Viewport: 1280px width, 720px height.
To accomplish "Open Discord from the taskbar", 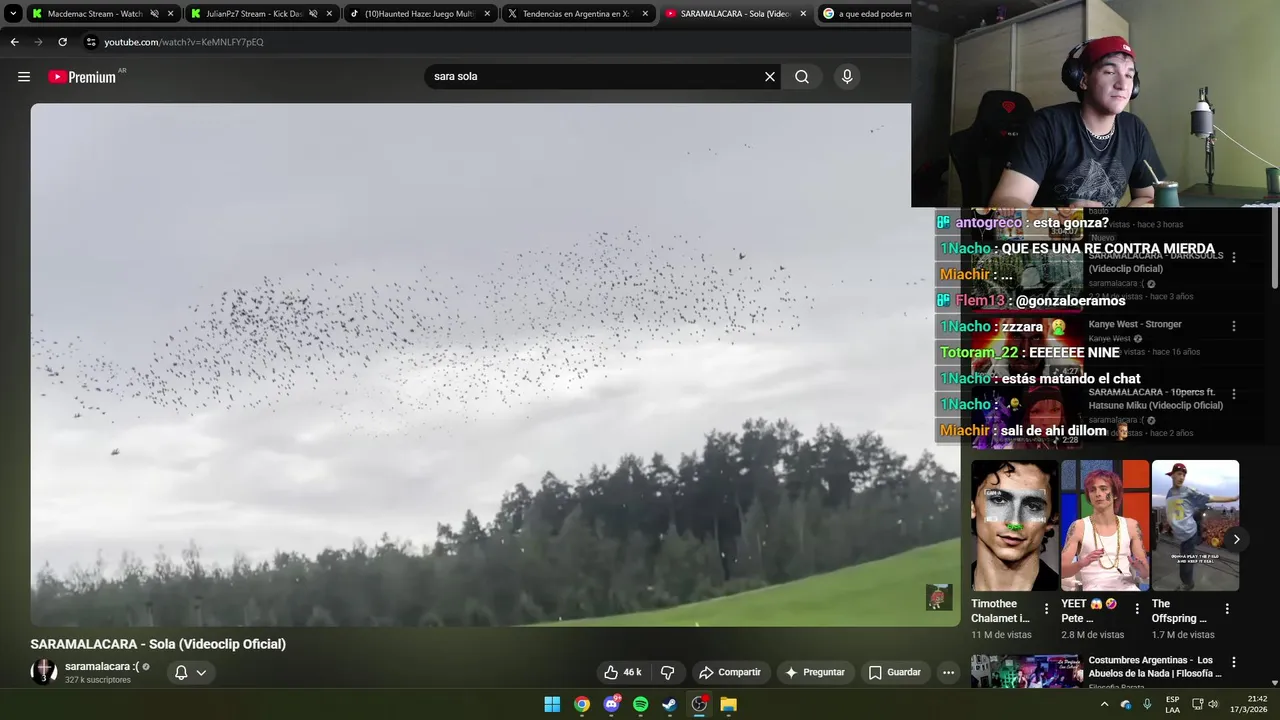I will click(x=611, y=704).
